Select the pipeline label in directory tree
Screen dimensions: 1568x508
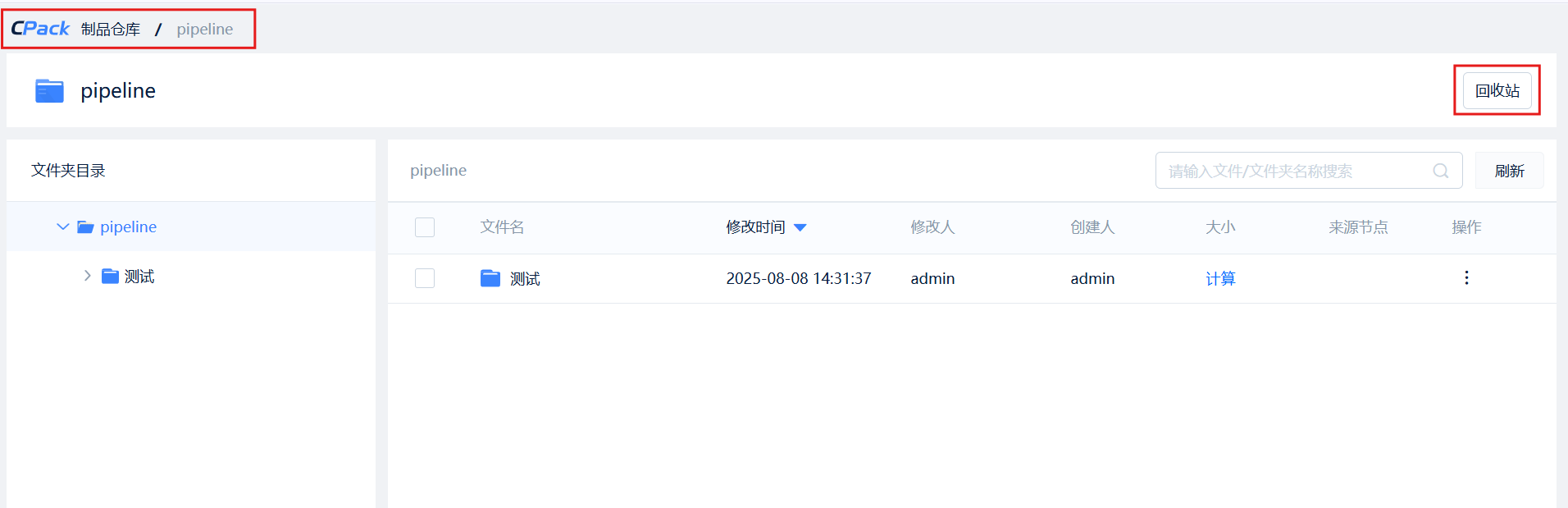[x=128, y=227]
